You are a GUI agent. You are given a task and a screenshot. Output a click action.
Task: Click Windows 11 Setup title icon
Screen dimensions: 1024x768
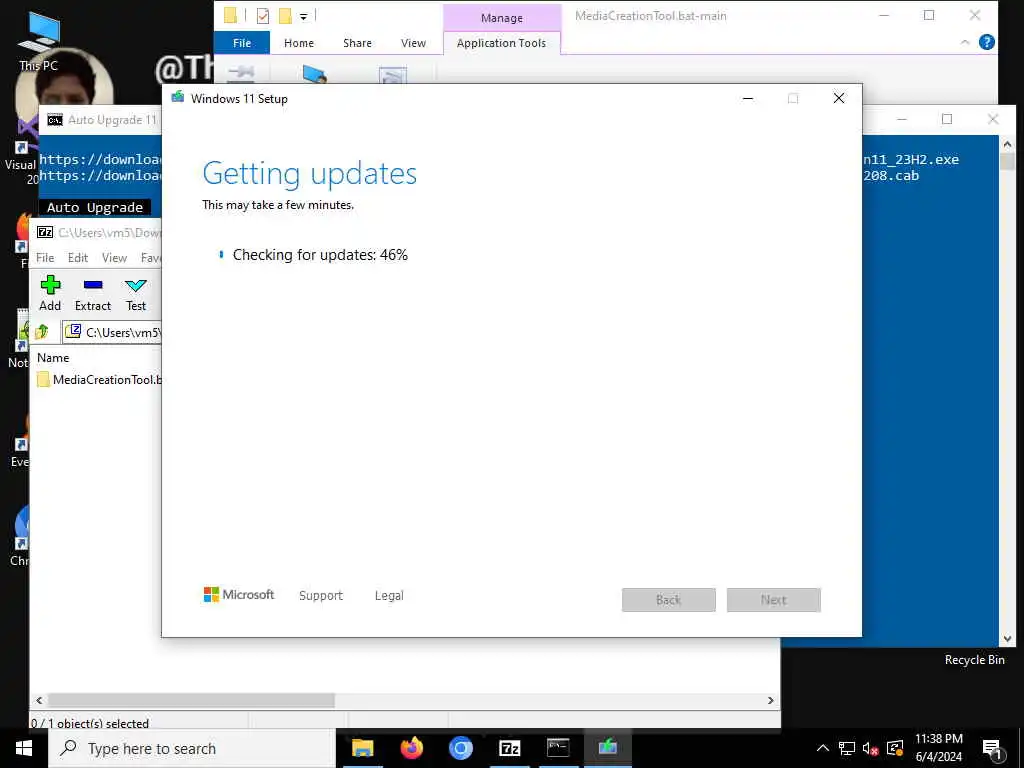click(x=178, y=98)
